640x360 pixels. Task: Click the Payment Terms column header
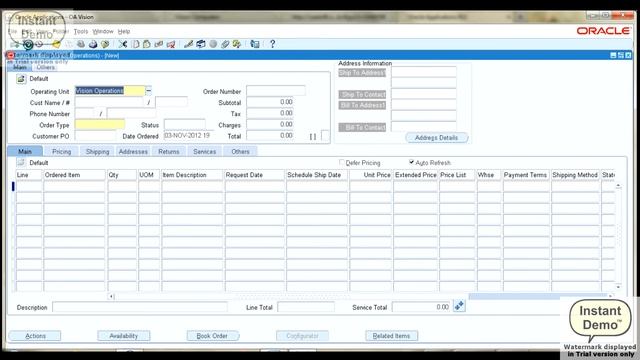click(526, 175)
